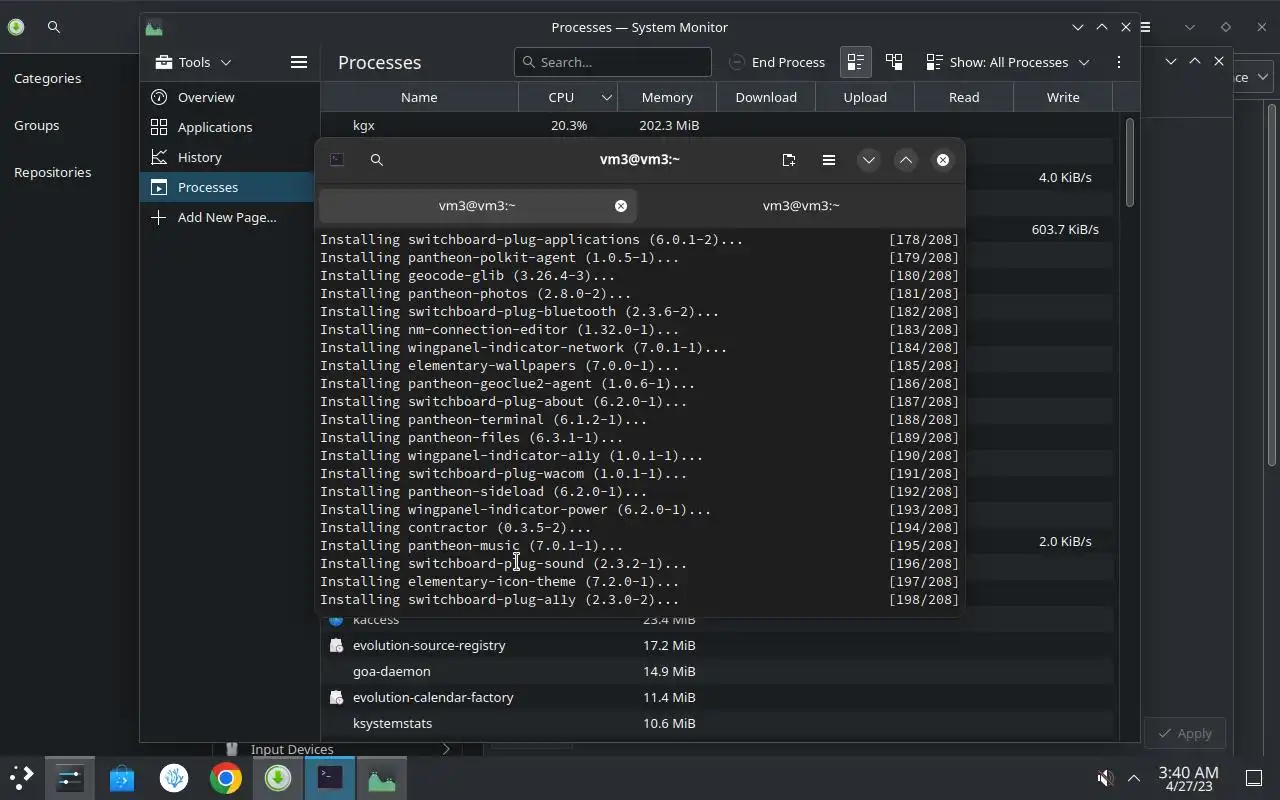Open the System Monitor three-dot overflow menu

click(1118, 62)
